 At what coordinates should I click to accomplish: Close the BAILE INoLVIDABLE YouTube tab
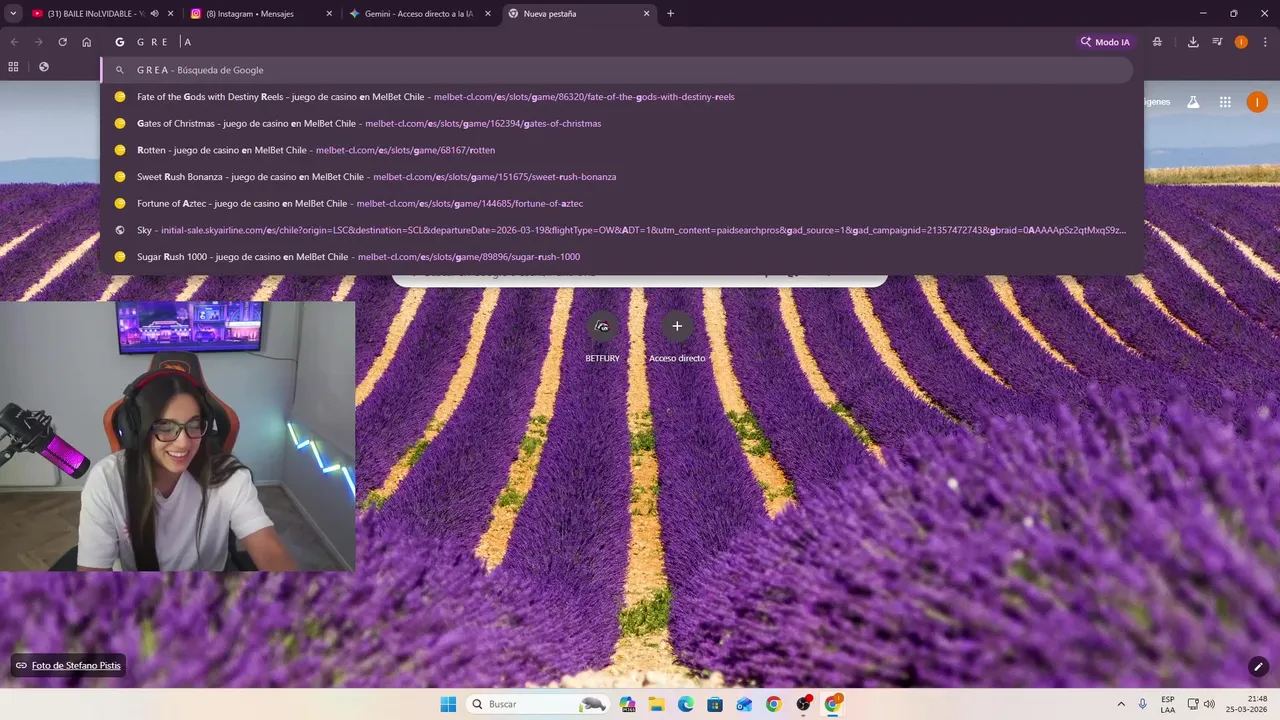tap(170, 14)
